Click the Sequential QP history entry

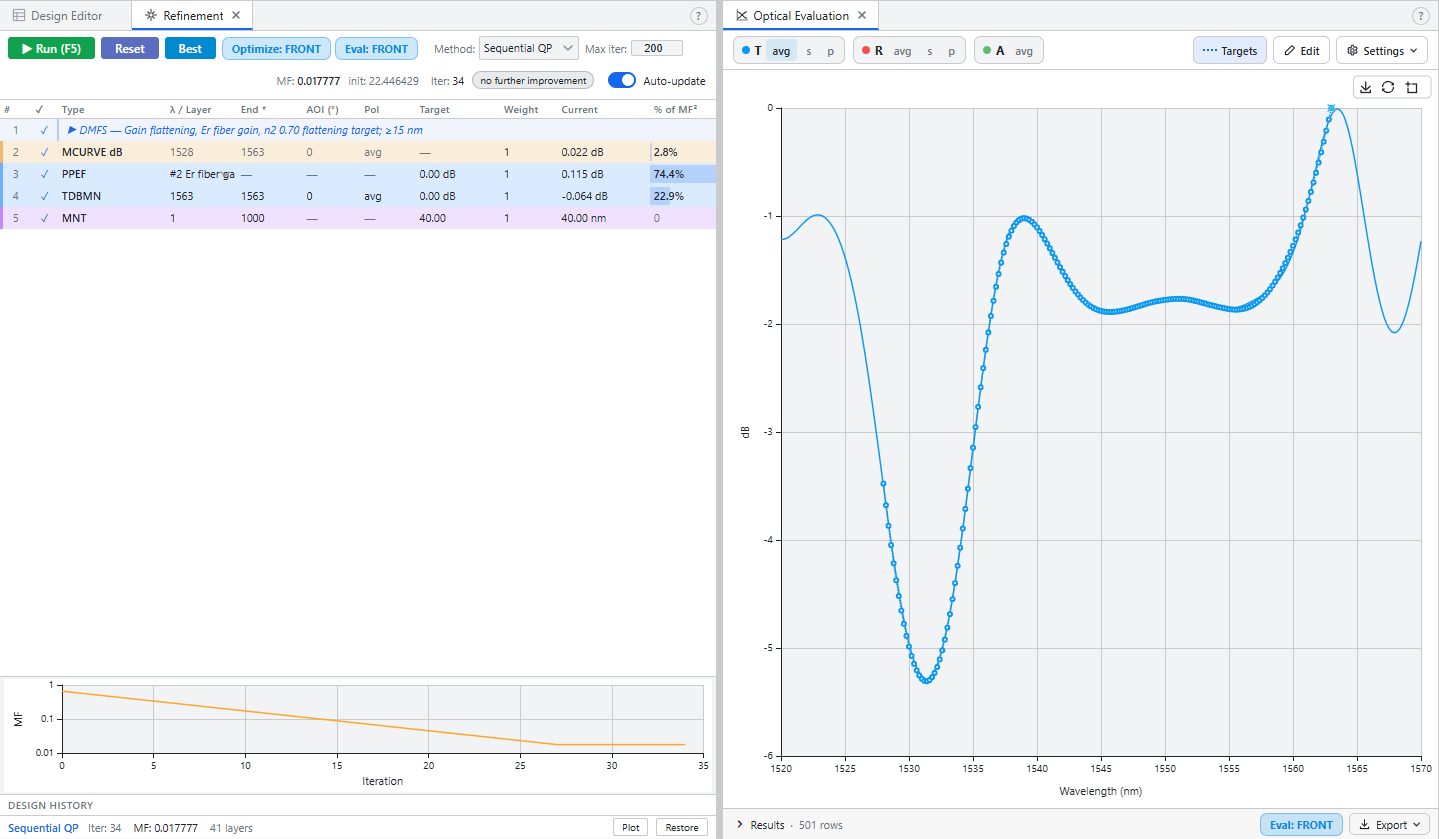[43, 828]
